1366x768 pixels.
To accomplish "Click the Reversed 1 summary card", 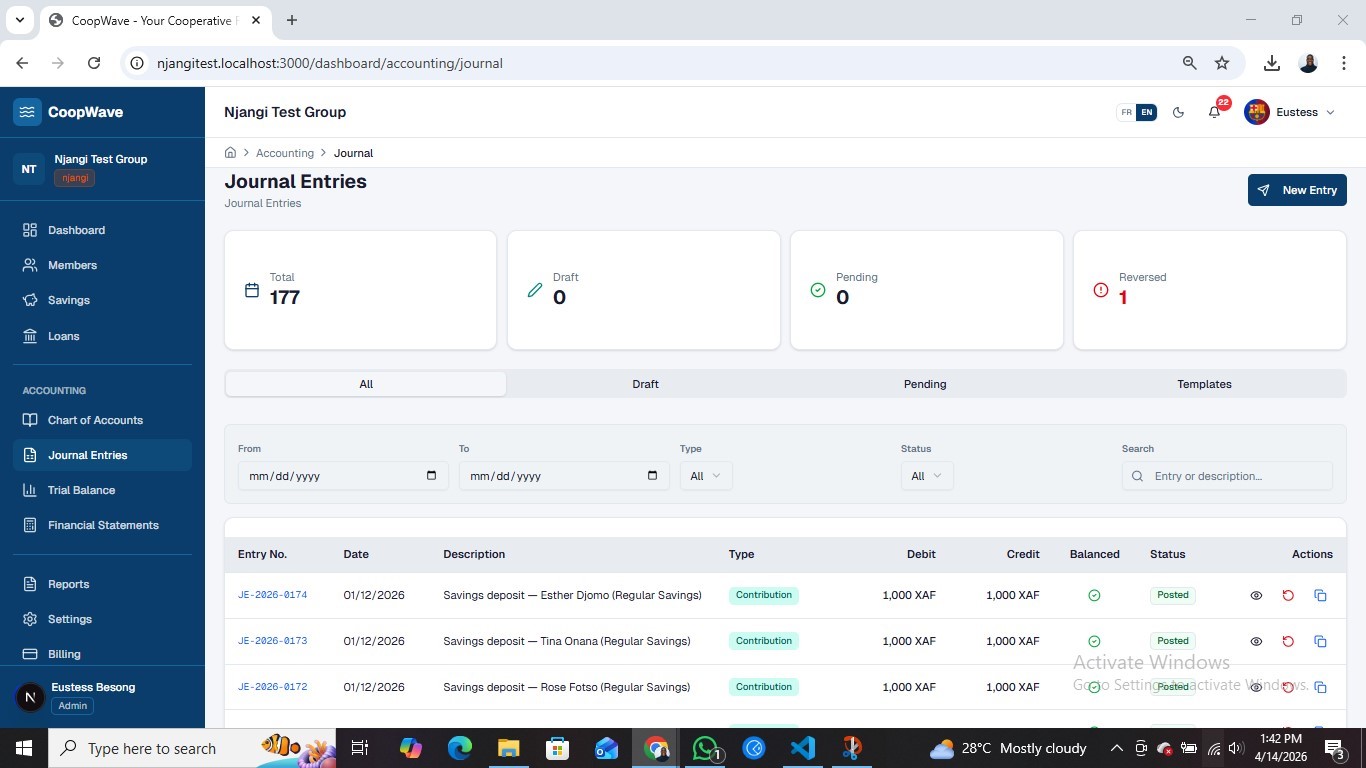I will (1210, 290).
